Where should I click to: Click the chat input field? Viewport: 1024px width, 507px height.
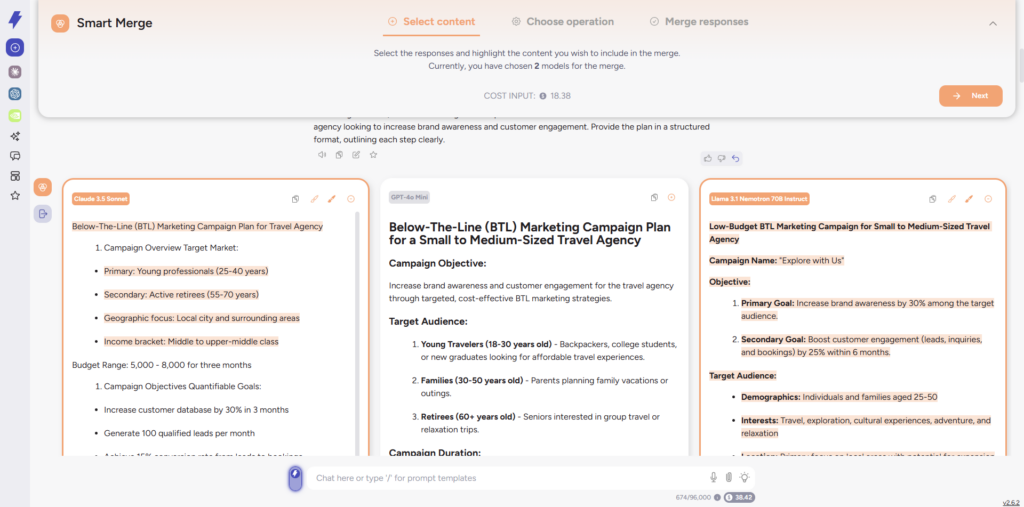(506, 478)
